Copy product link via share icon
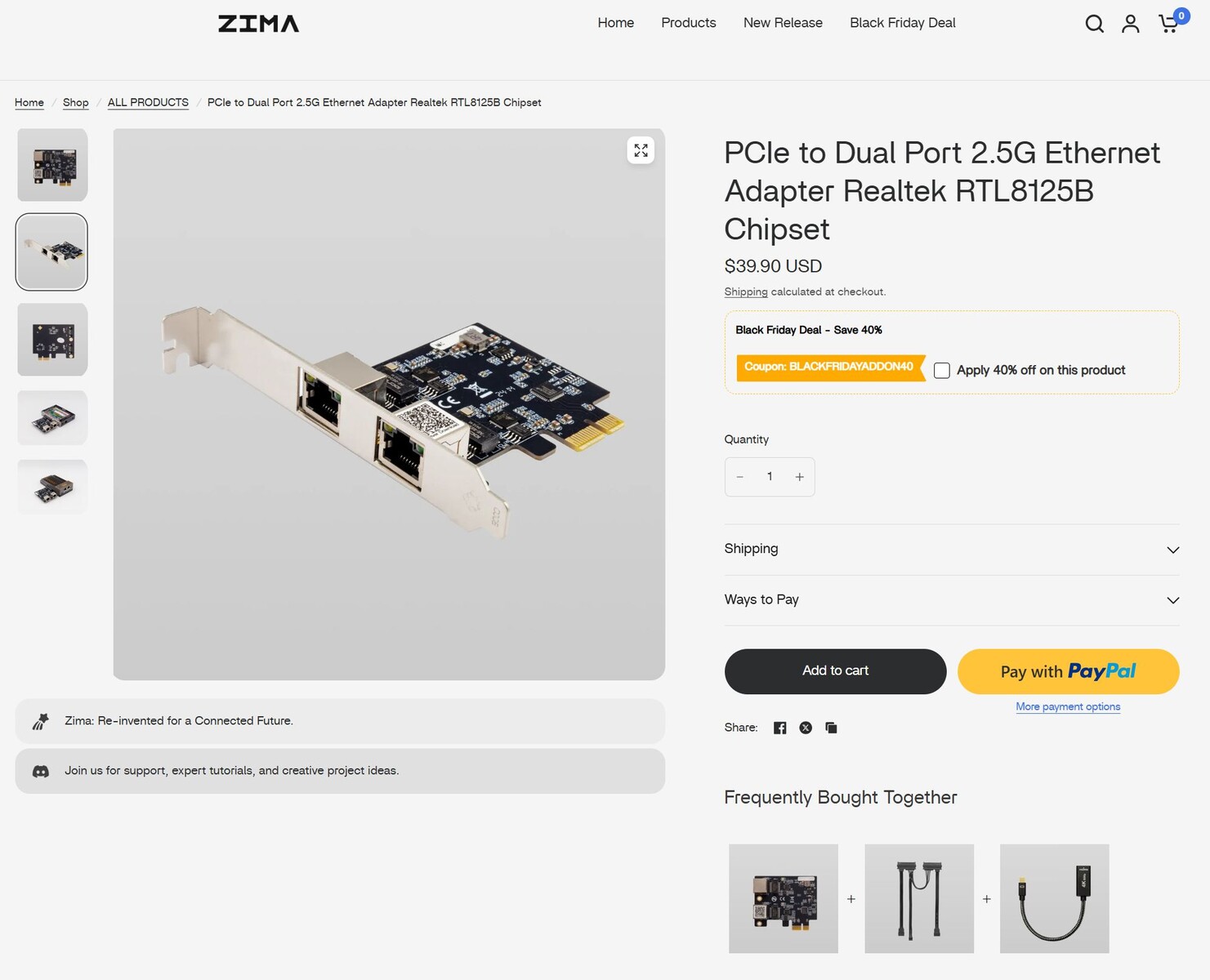1210x980 pixels. point(831,728)
